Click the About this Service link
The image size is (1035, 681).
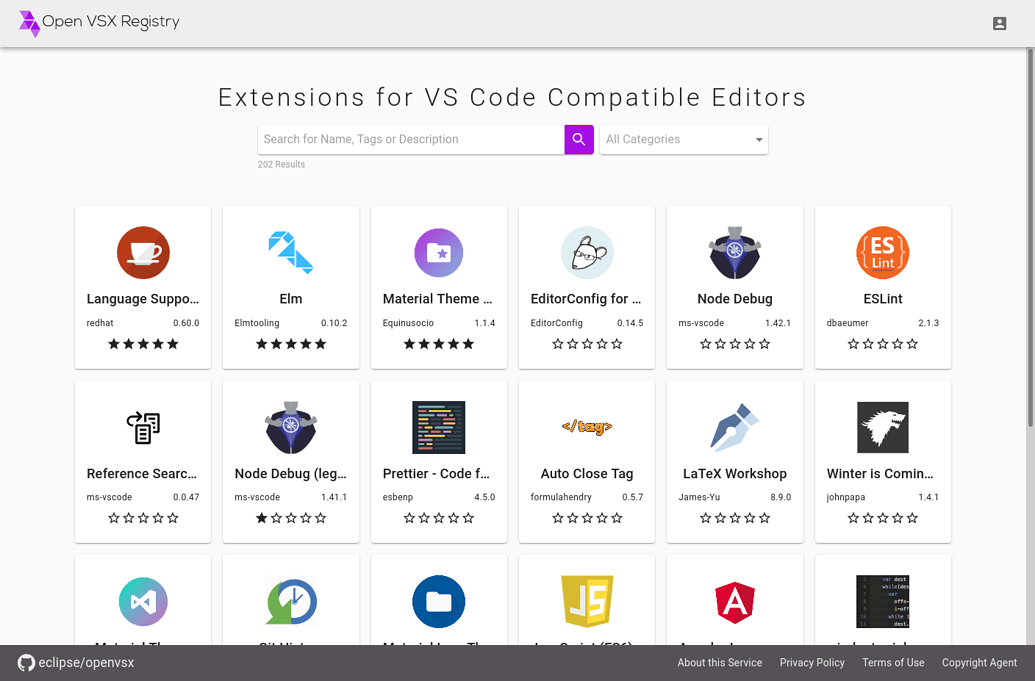(x=719, y=662)
